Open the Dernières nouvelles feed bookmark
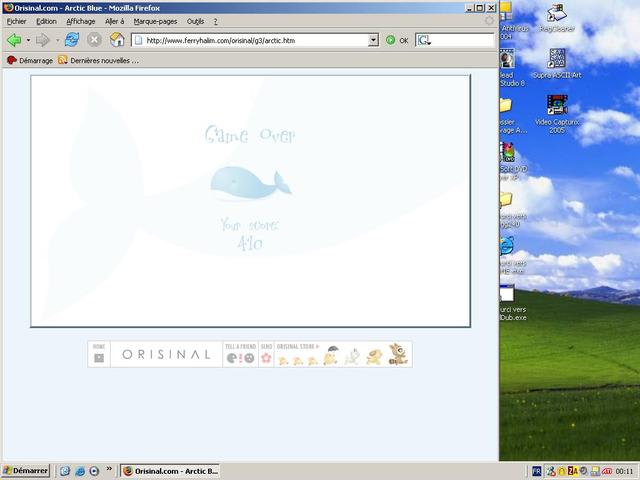 pos(98,60)
